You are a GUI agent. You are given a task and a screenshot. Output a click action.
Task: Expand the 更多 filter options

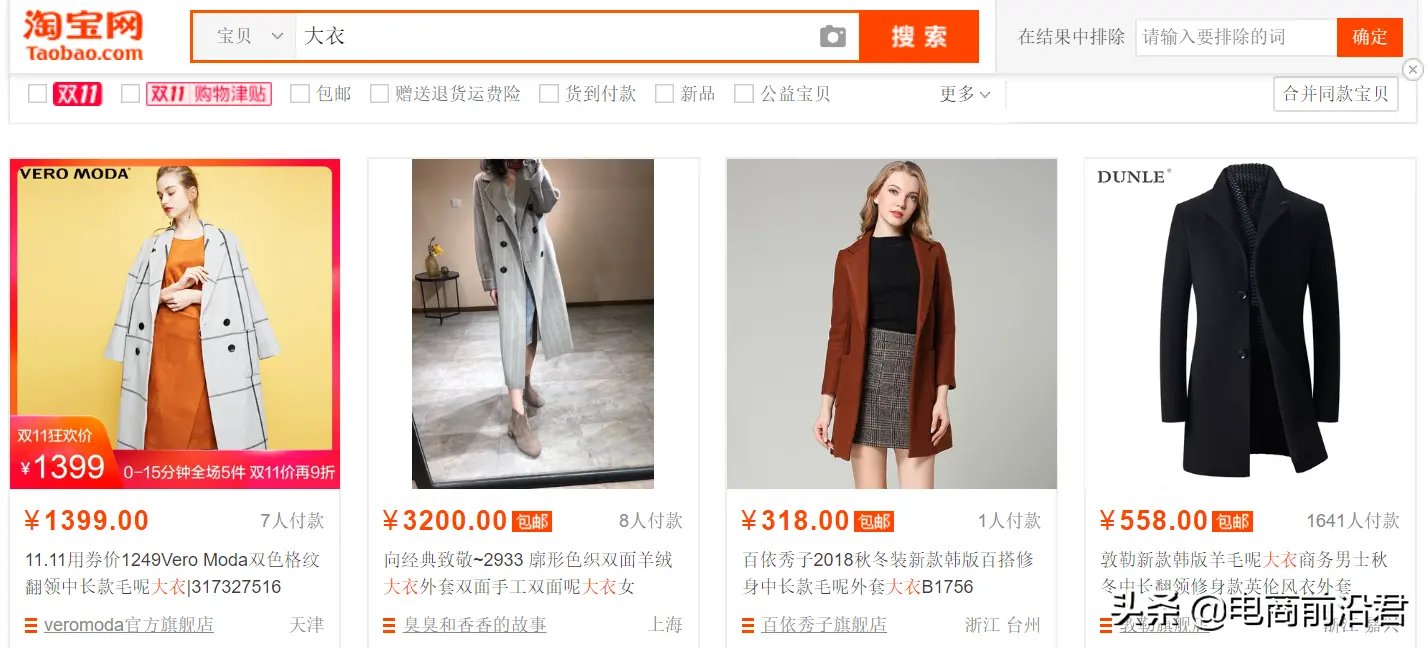965,94
